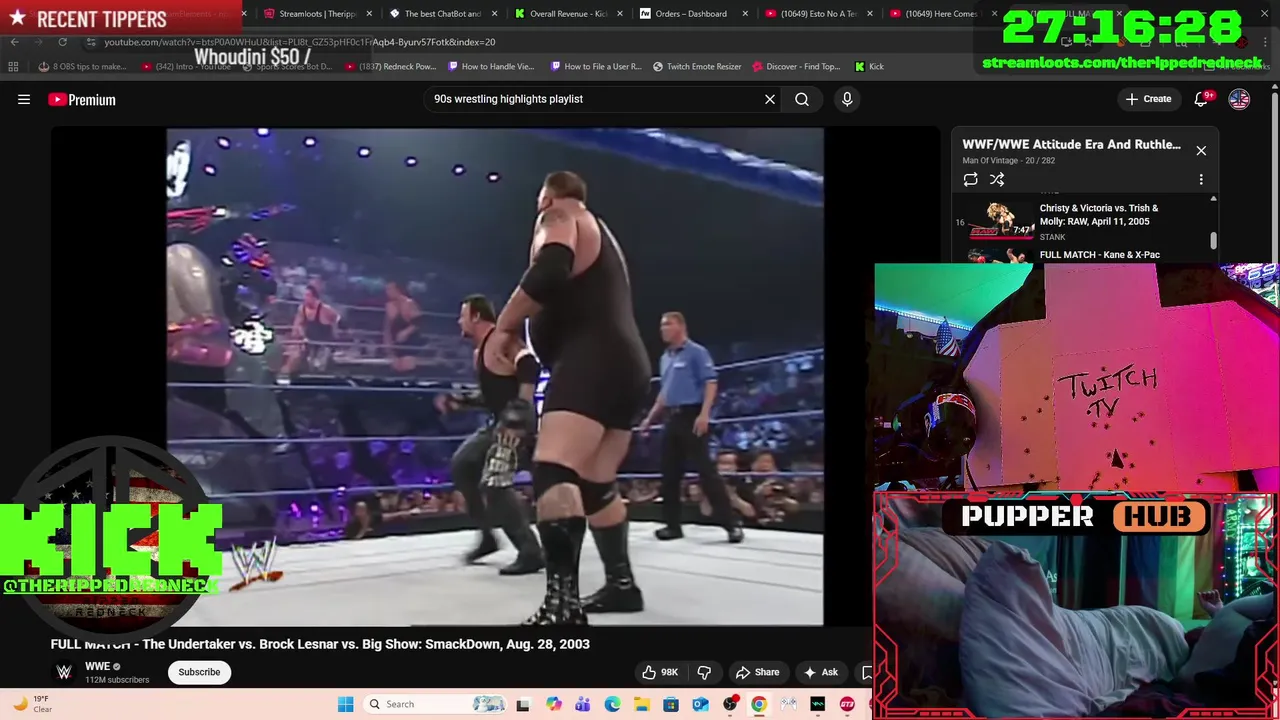The image size is (1280, 720).
Task: Open Task View on the taskbar
Action: point(522,704)
